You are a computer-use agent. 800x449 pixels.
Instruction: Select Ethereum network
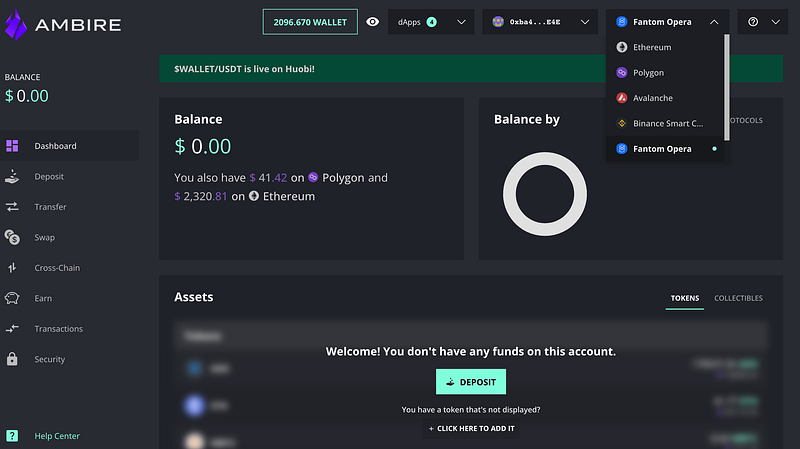point(665,47)
